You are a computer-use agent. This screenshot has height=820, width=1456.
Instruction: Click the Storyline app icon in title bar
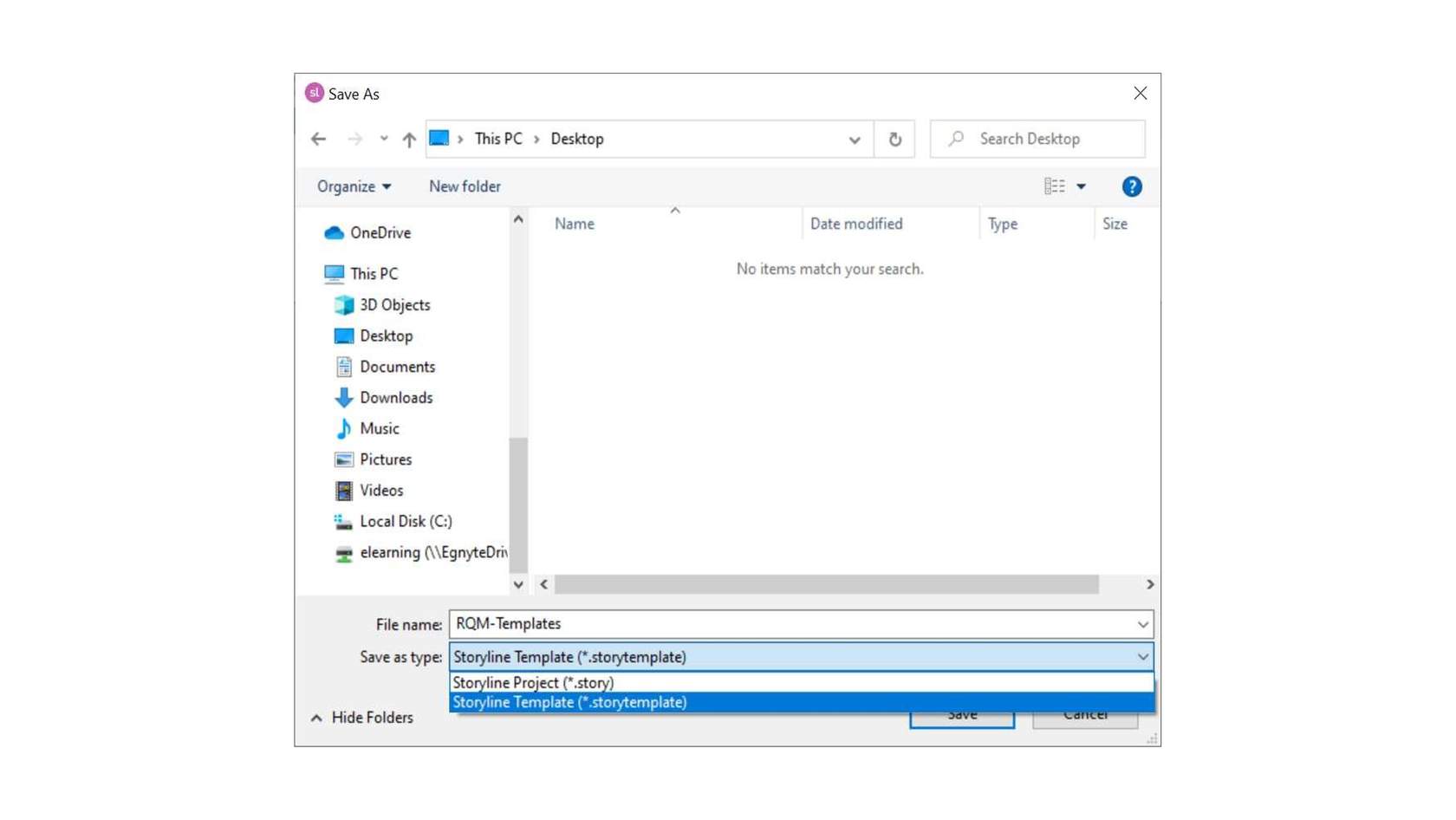(315, 93)
